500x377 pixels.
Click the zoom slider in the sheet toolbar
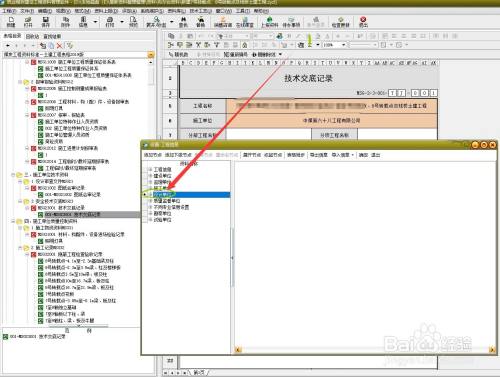[x=363, y=45]
